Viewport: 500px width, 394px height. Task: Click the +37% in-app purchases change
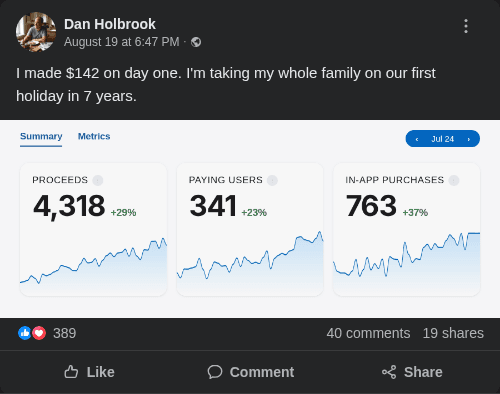[415, 213]
